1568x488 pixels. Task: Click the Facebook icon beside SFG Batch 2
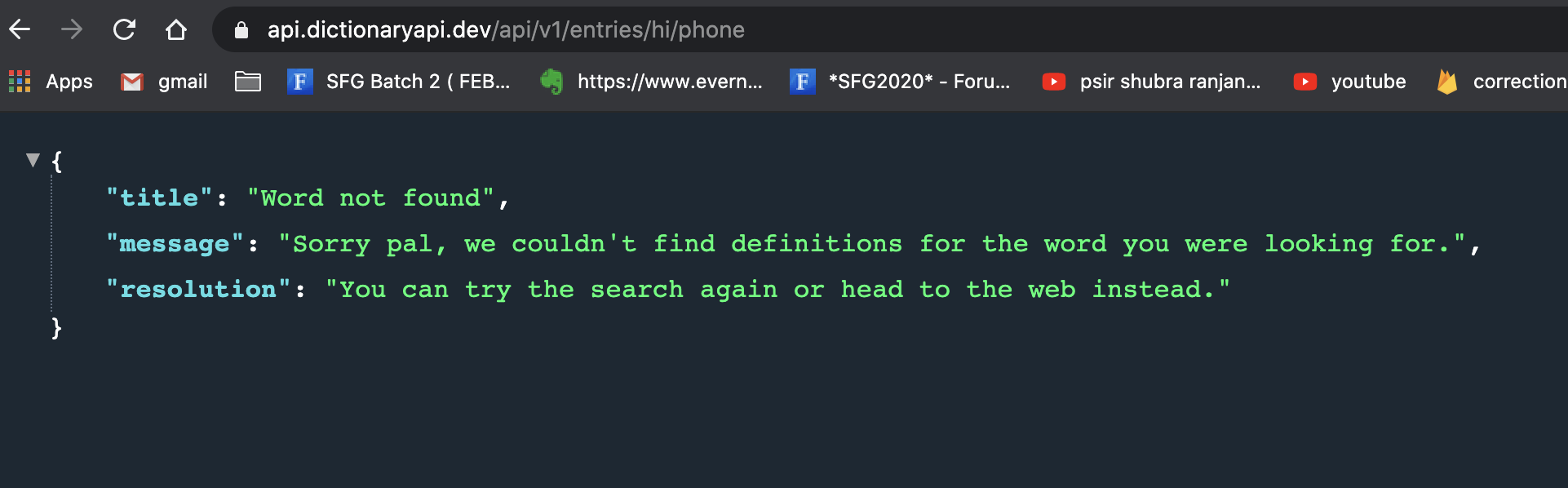click(x=300, y=81)
